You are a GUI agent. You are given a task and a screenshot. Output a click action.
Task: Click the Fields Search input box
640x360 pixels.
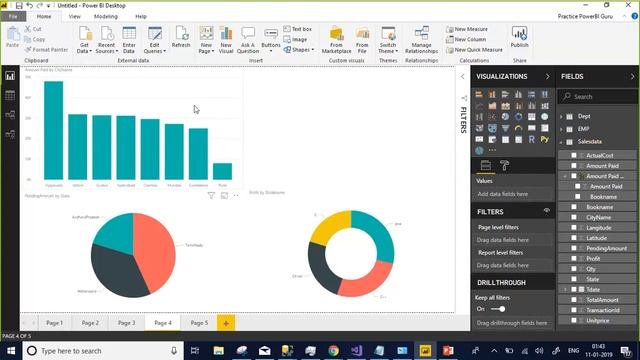[x=597, y=97]
